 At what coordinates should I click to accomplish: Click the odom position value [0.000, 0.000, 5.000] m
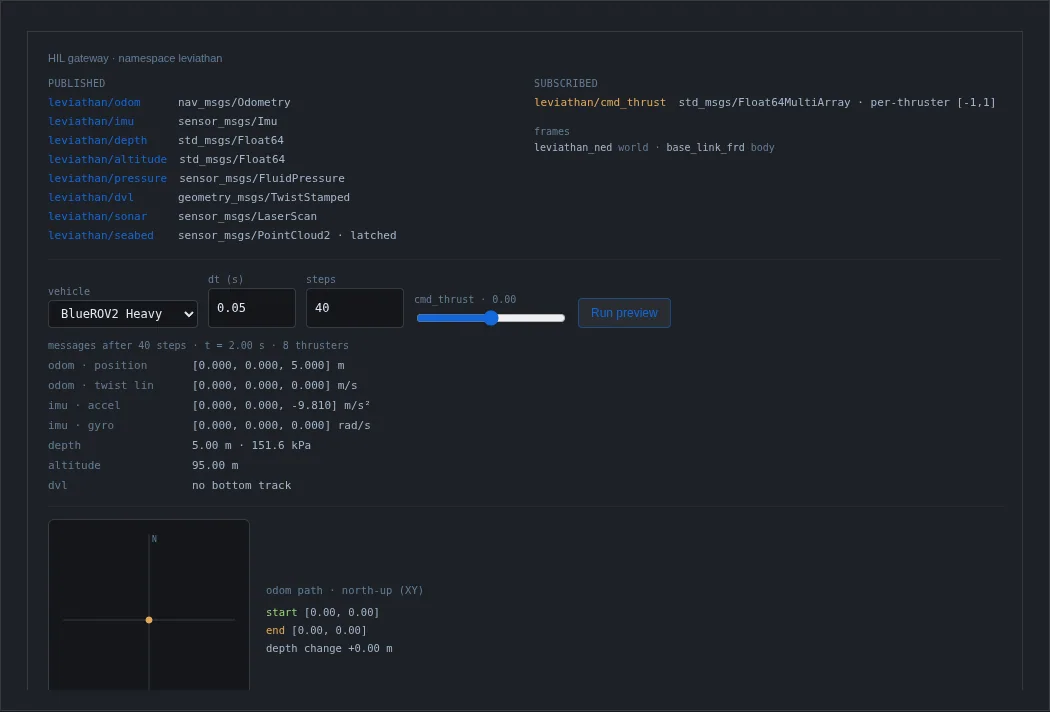[x=268, y=365]
